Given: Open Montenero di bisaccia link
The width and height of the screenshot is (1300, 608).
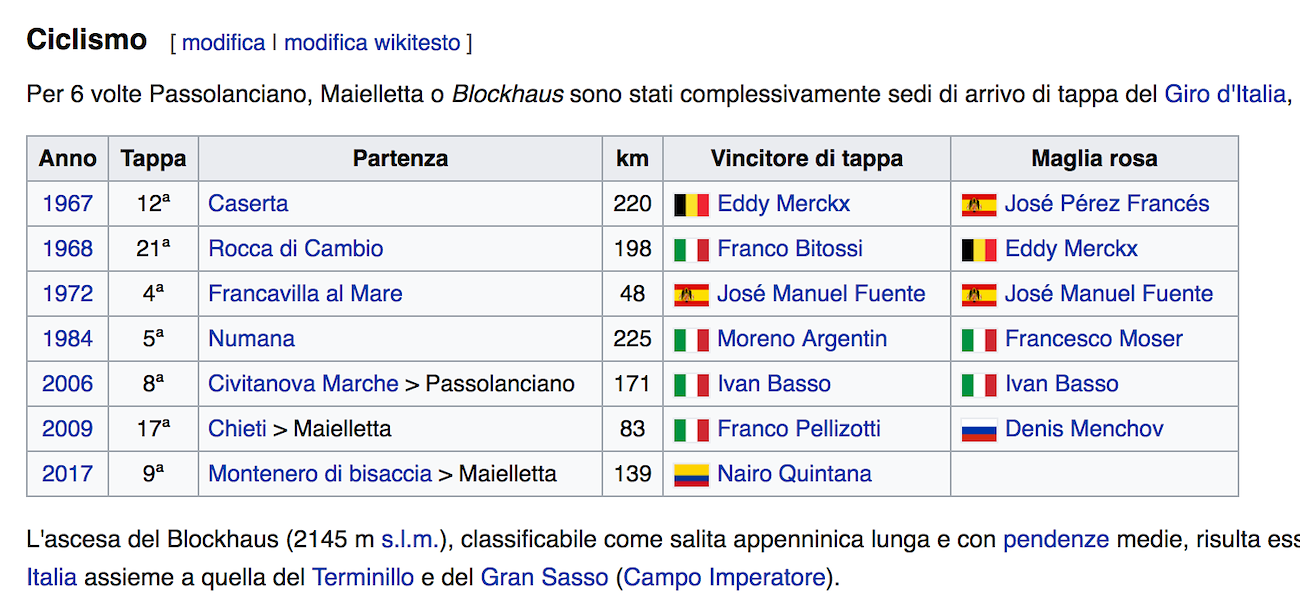Looking at the screenshot, I should point(320,474).
